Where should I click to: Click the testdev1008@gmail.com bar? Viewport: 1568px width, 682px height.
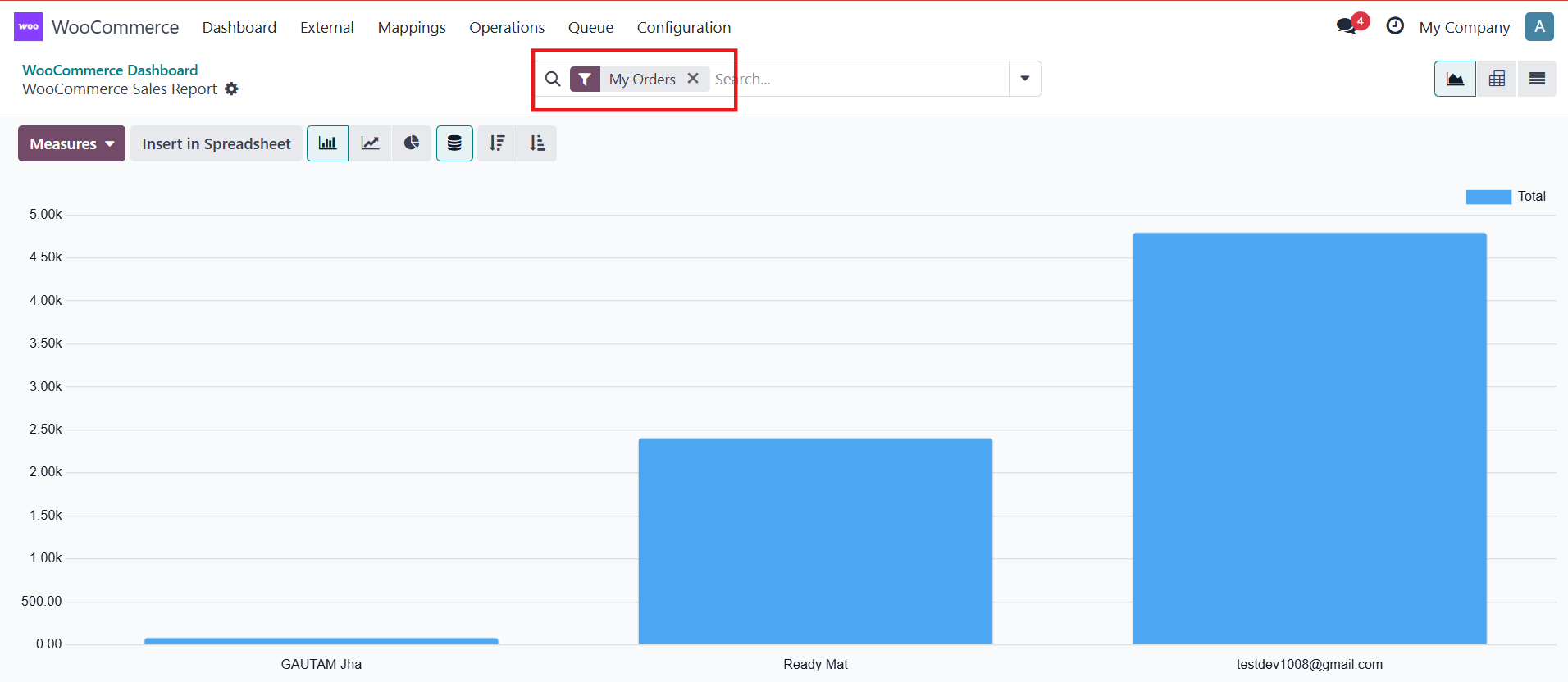pos(1310,439)
